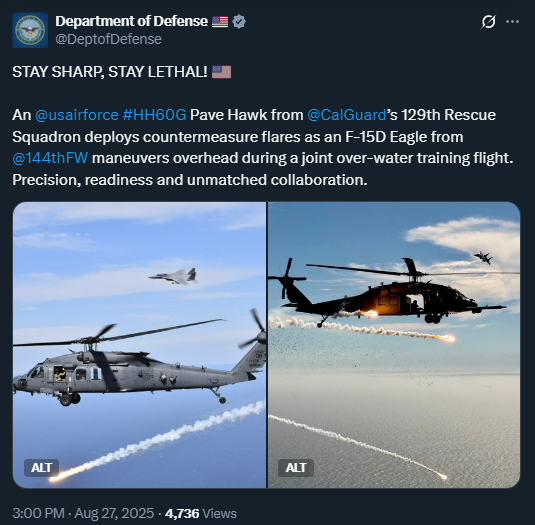Screen dimensions: 535x525
Task: Show ALT text on right silhouette photo
Action: click(x=295, y=468)
